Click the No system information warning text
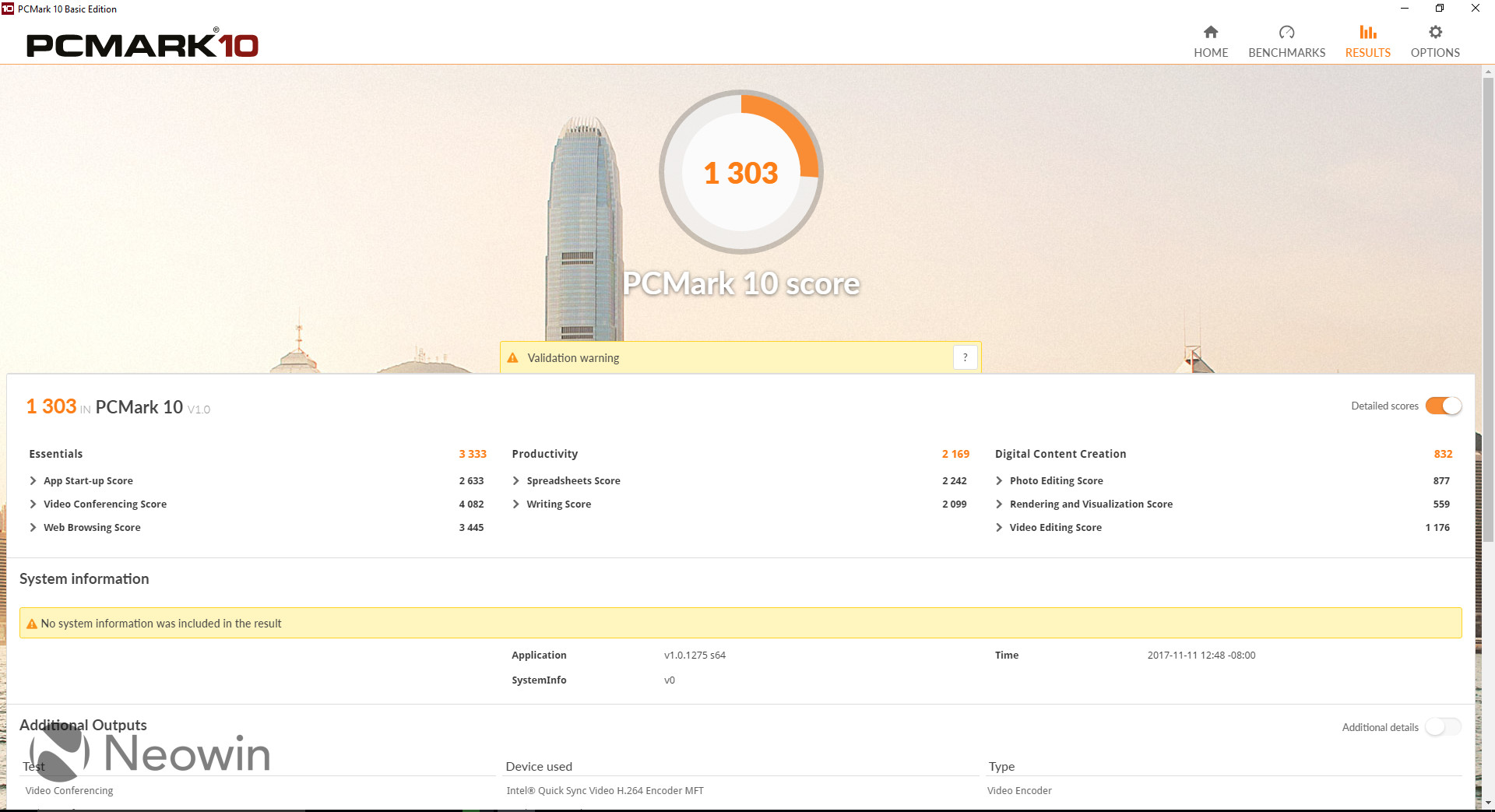 tap(161, 624)
